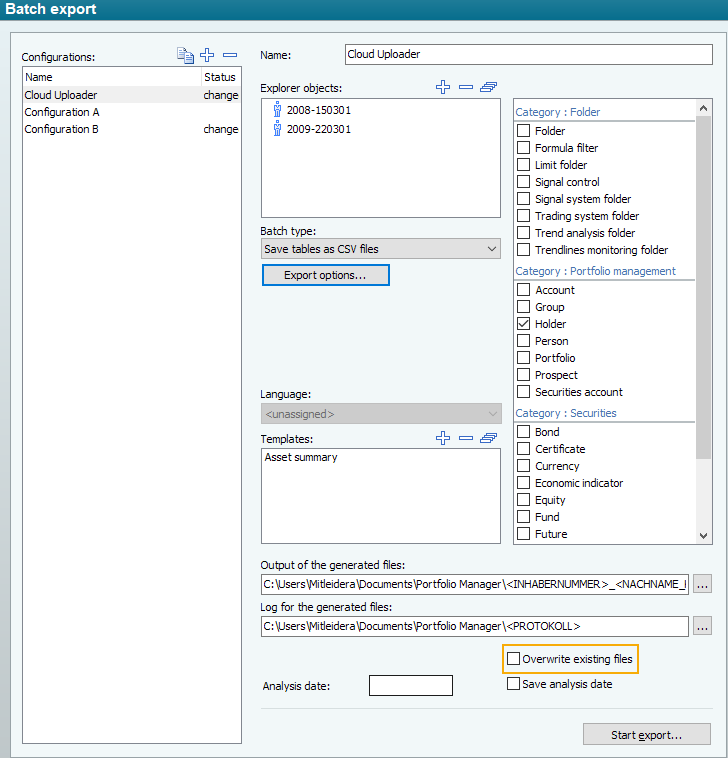Add a new configuration with the plus icon
This screenshot has width=728, height=758.
208,56
